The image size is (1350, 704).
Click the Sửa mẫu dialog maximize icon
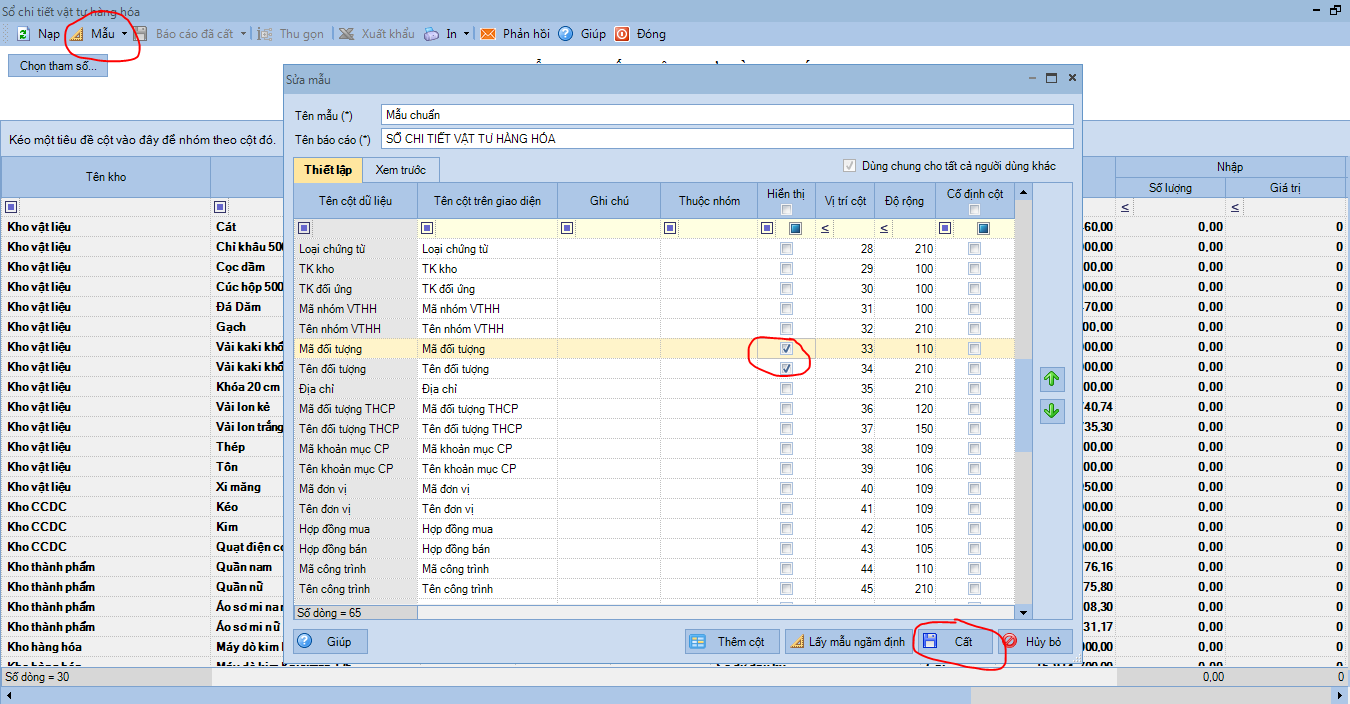click(x=1051, y=77)
